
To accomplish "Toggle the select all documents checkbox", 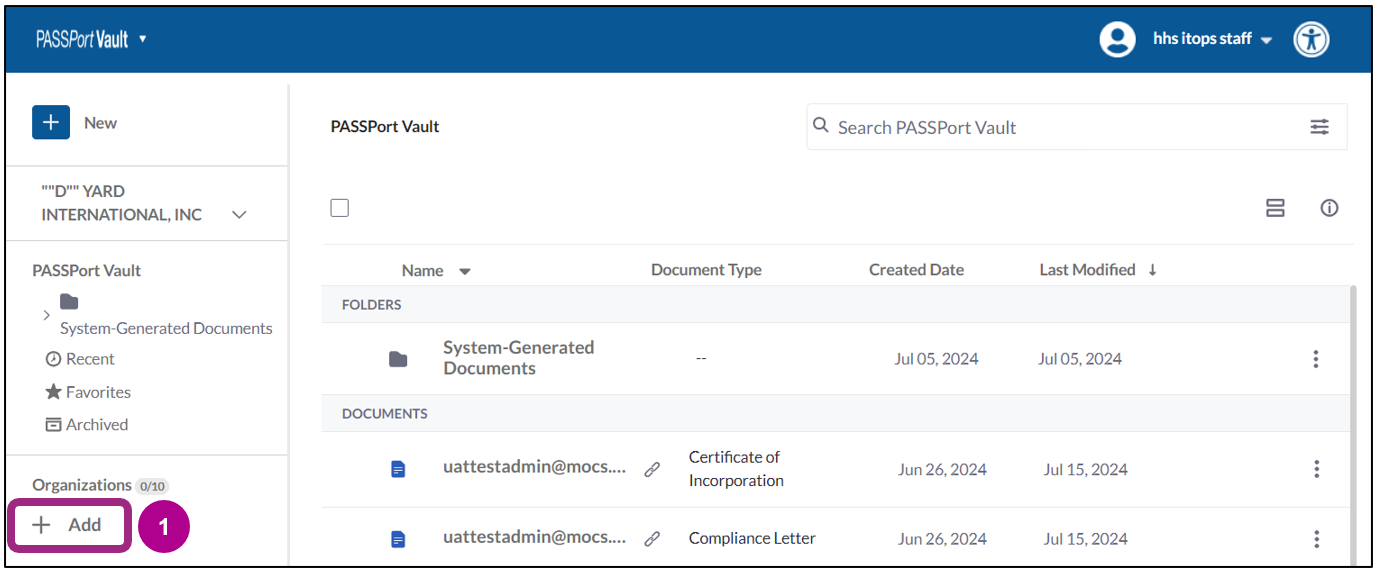I will (340, 208).
